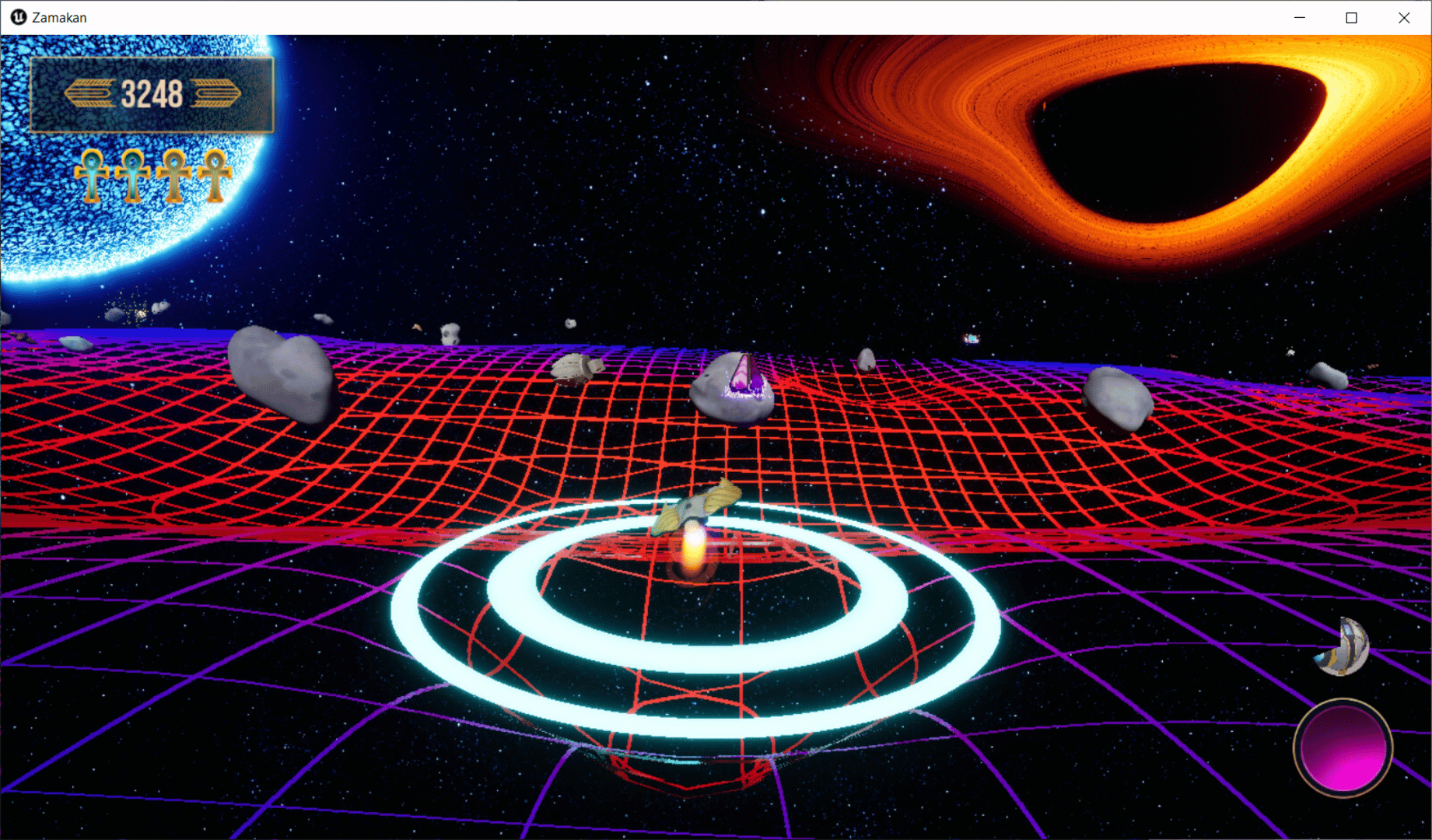
Task: Maximize the Zamakan game window
Action: pyautogui.click(x=1351, y=17)
